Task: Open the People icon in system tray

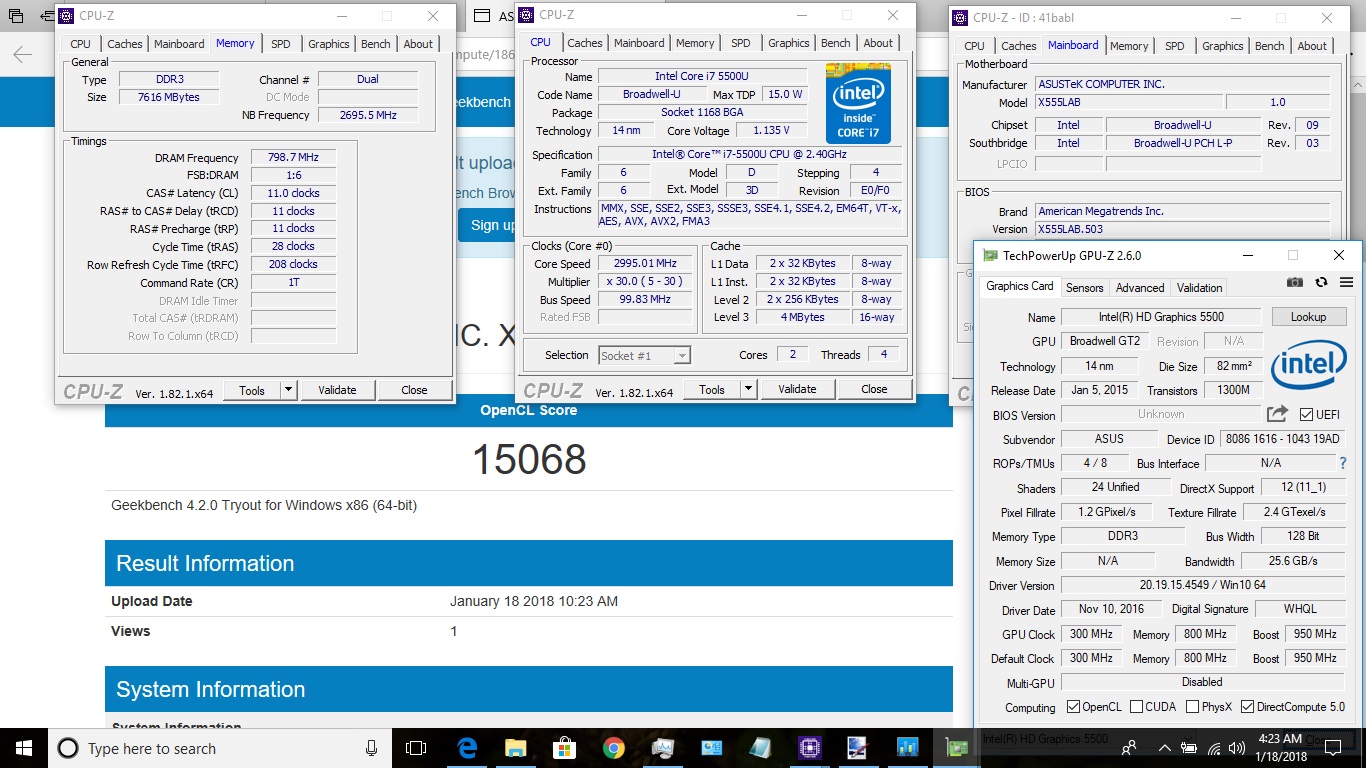Action: pyautogui.click(x=1129, y=748)
